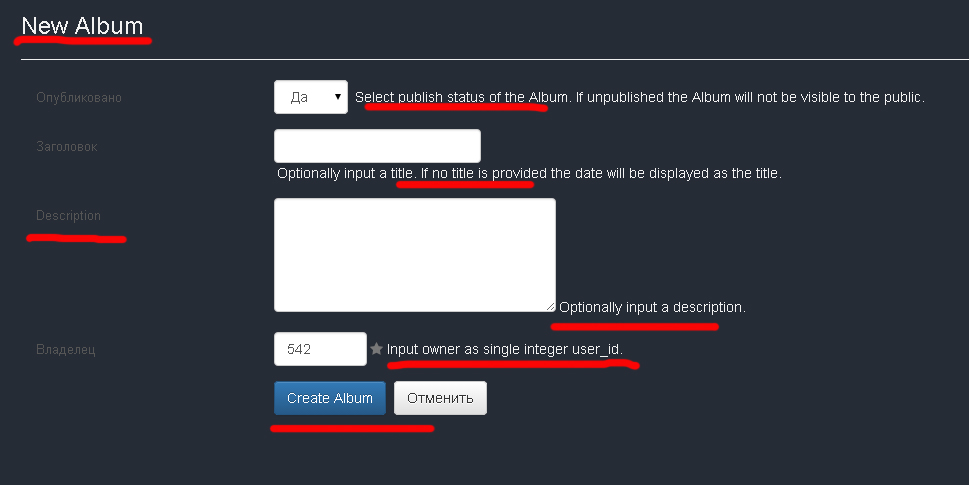Click the New Album page heading
The width and height of the screenshot is (969, 485).
pos(82,26)
